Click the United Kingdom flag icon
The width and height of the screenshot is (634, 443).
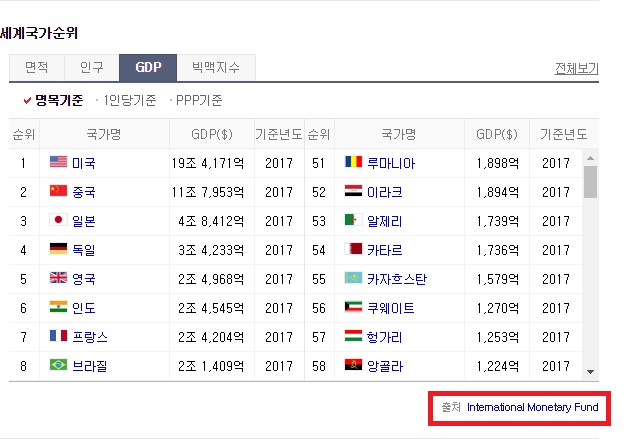click(58, 279)
